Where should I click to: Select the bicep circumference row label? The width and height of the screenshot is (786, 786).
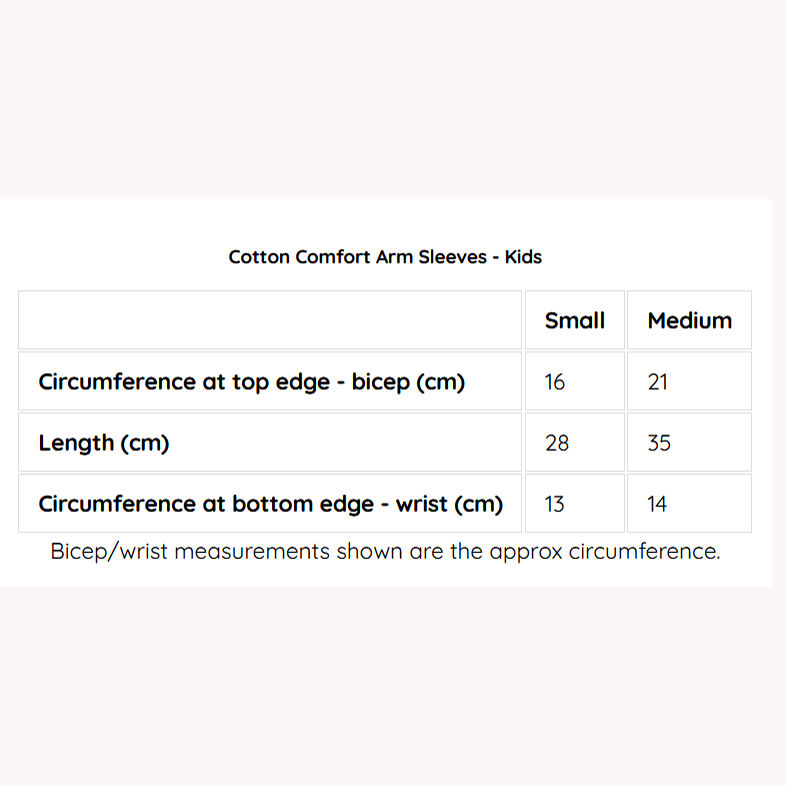pyautogui.click(x=251, y=382)
